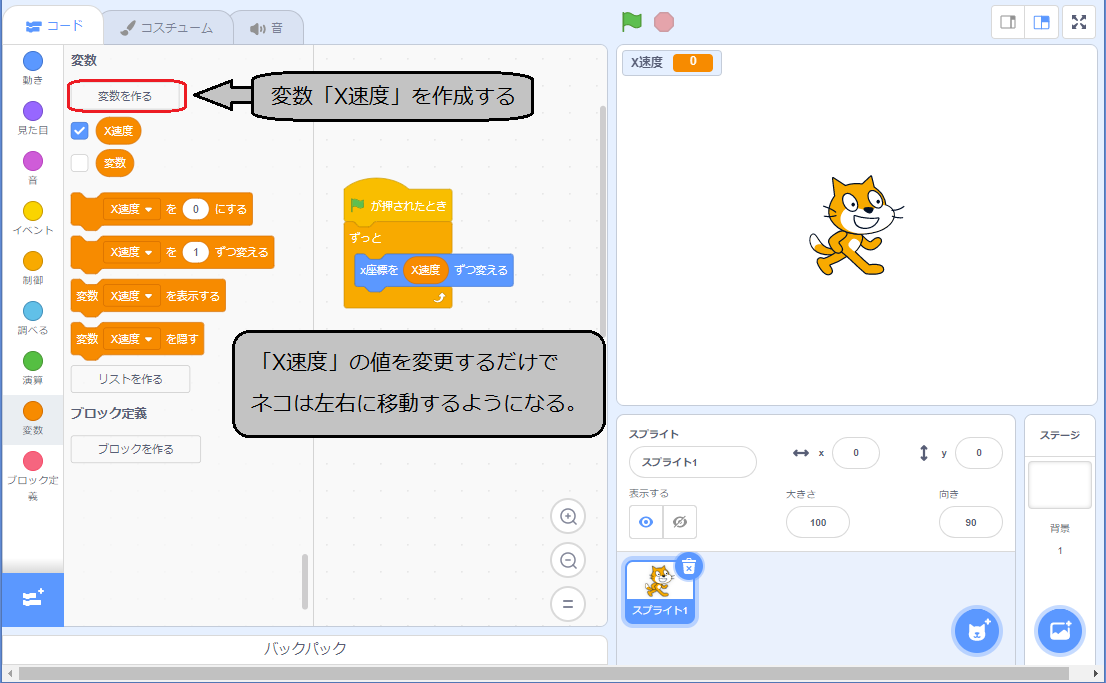Switch to the コスチューム tab
This screenshot has height=683, width=1106.
pos(167,28)
